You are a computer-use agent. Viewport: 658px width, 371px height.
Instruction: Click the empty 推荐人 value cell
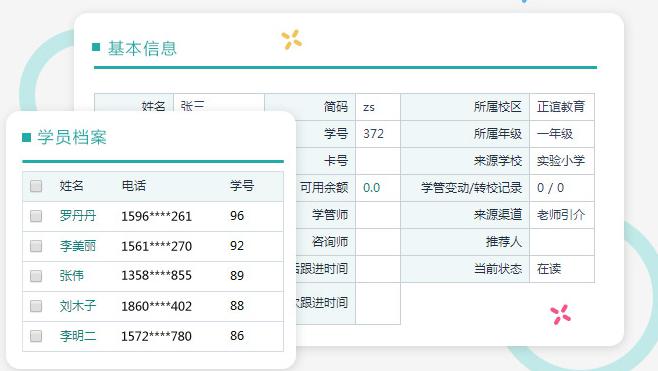pyautogui.click(x=561, y=242)
